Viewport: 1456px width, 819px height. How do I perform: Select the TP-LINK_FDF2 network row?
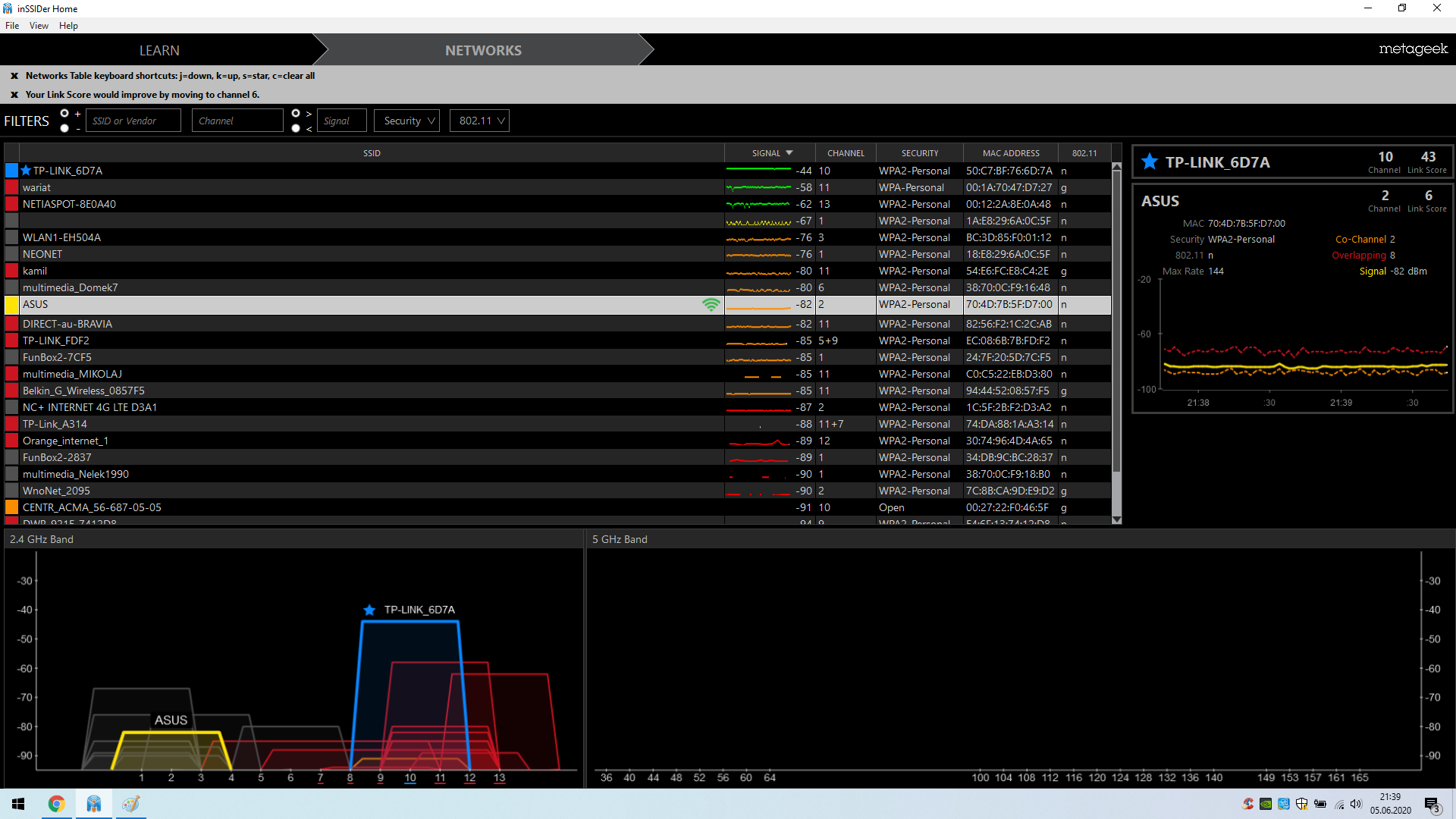(558, 340)
